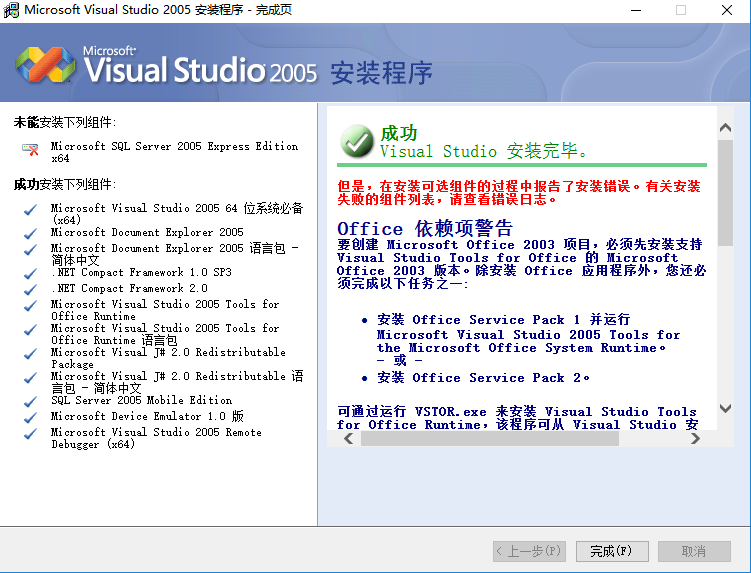Click the 完成(F) button
The width and height of the screenshot is (751, 573).
coord(612,551)
